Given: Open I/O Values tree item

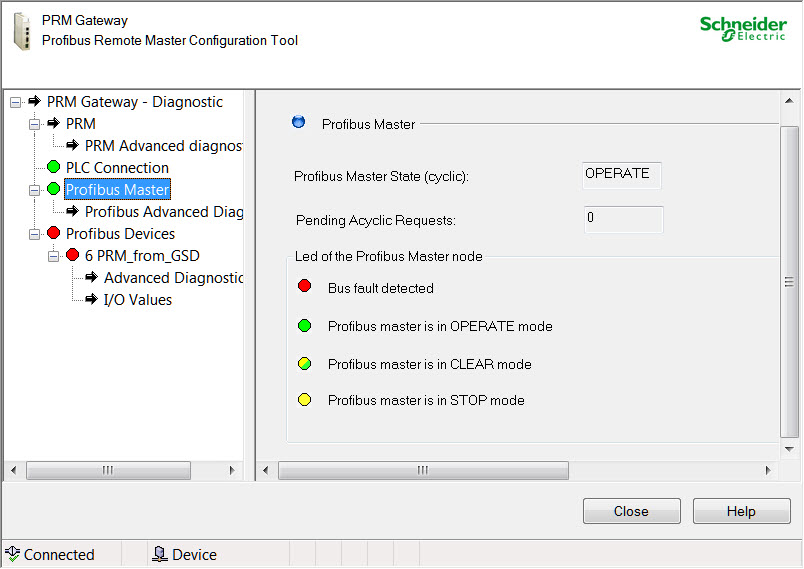Looking at the screenshot, I should (x=137, y=300).
